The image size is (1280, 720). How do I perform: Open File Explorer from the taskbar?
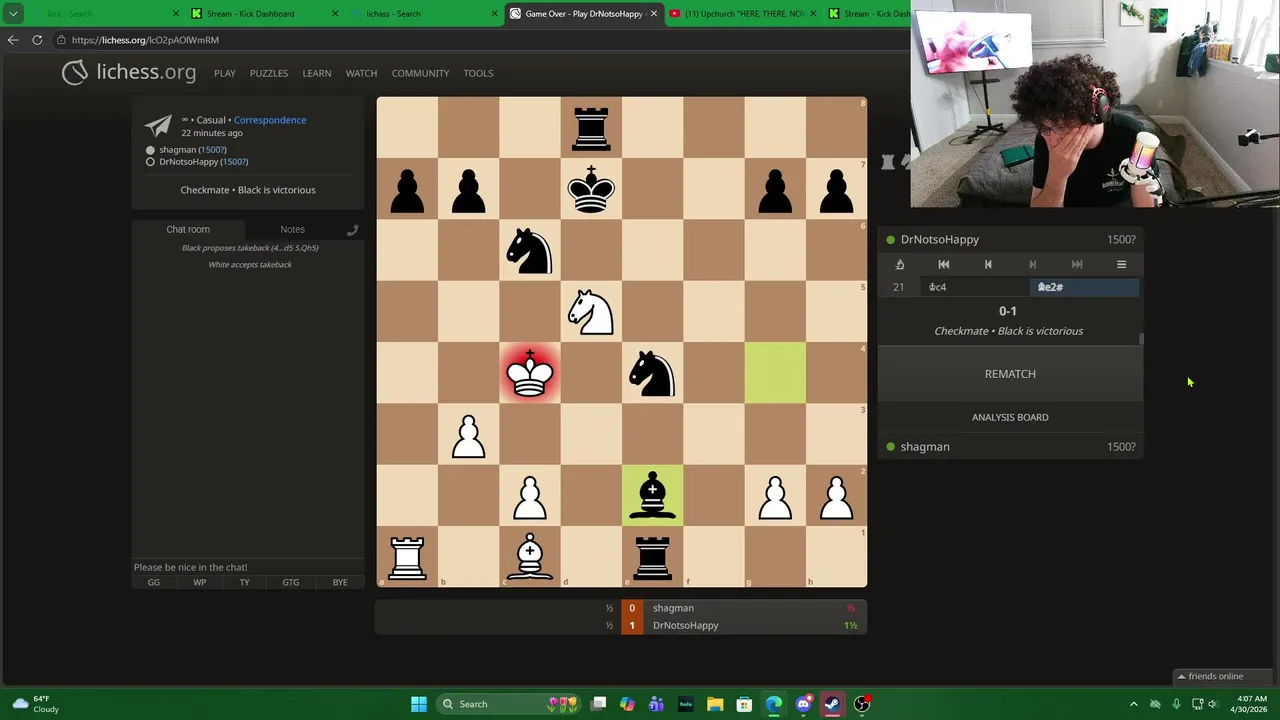pyautogui.click(x=715, y=704)
